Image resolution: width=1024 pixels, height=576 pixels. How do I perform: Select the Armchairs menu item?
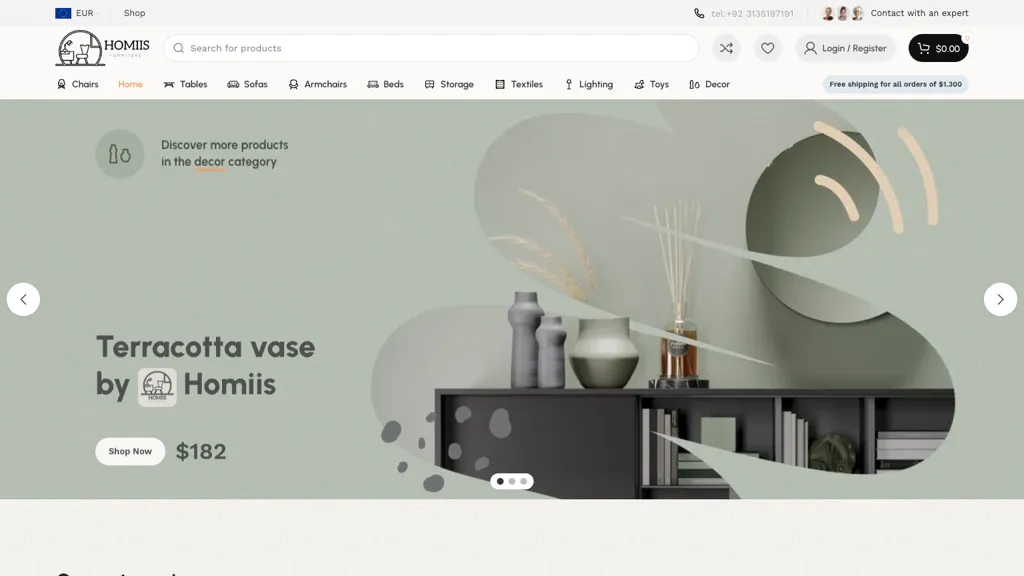[x=318, y=84]
